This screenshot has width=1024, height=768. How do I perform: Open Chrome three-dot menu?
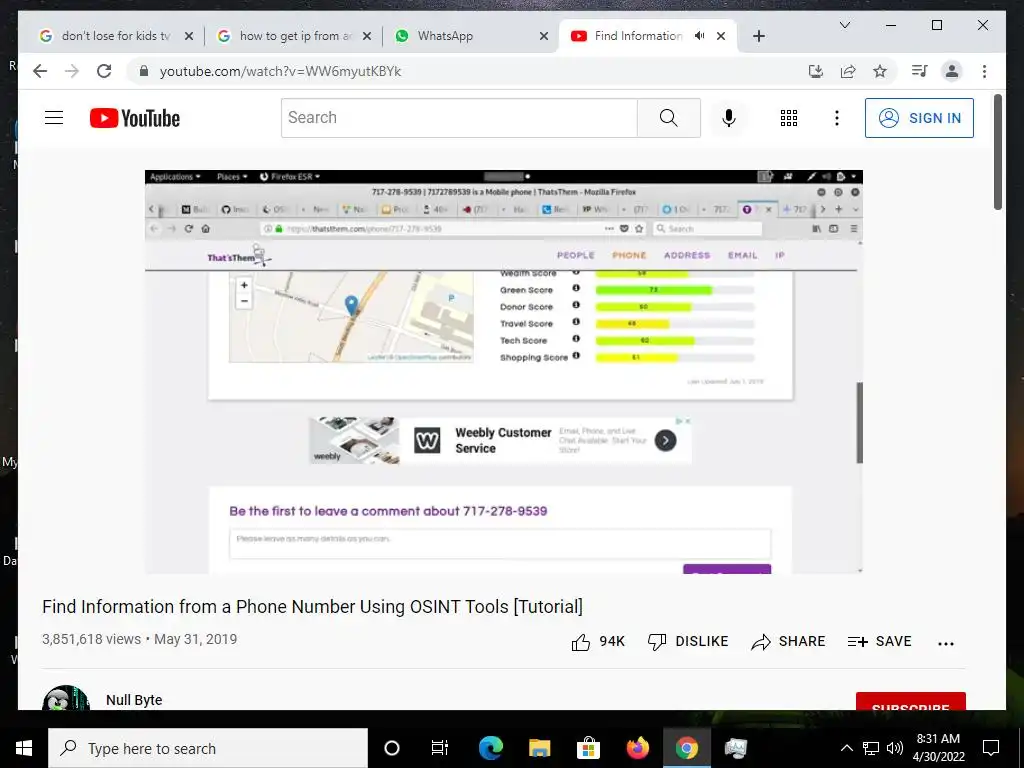click(984, 71)
